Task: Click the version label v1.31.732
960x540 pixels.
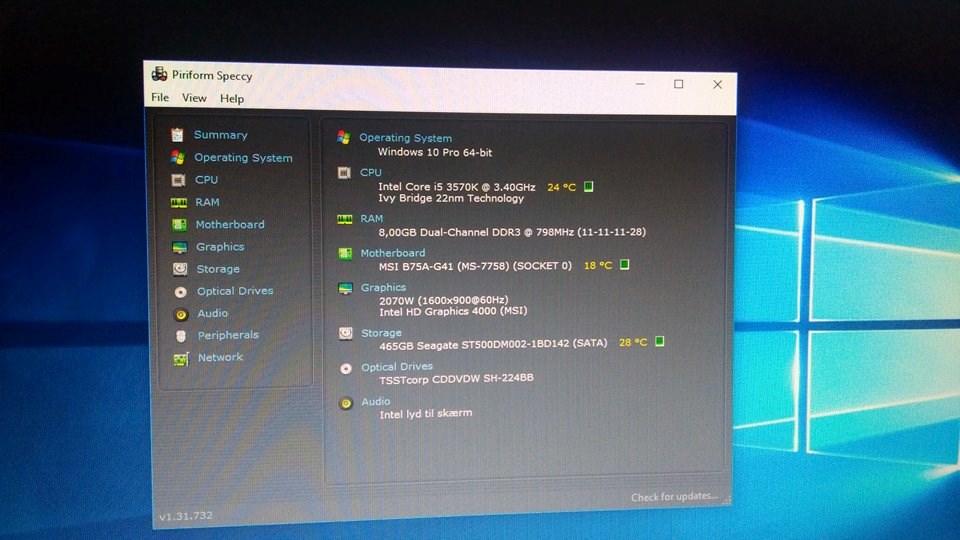Action: [x=186, y=516]
